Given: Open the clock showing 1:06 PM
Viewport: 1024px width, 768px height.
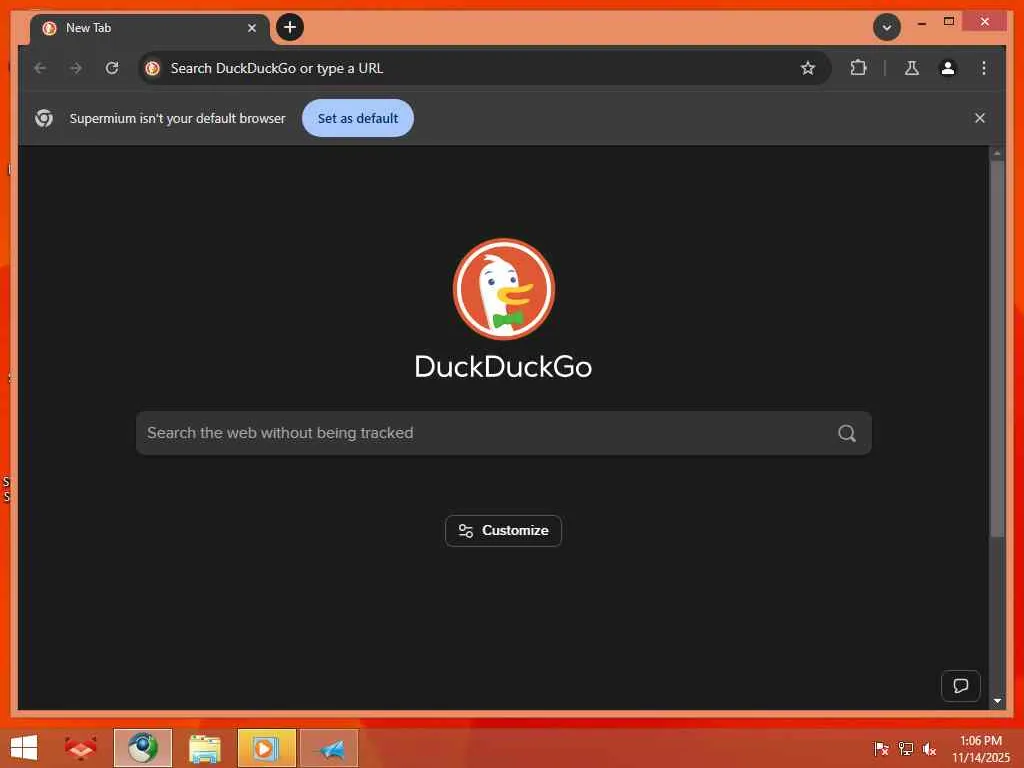Looking at the screenshot, I should point(980,748).
